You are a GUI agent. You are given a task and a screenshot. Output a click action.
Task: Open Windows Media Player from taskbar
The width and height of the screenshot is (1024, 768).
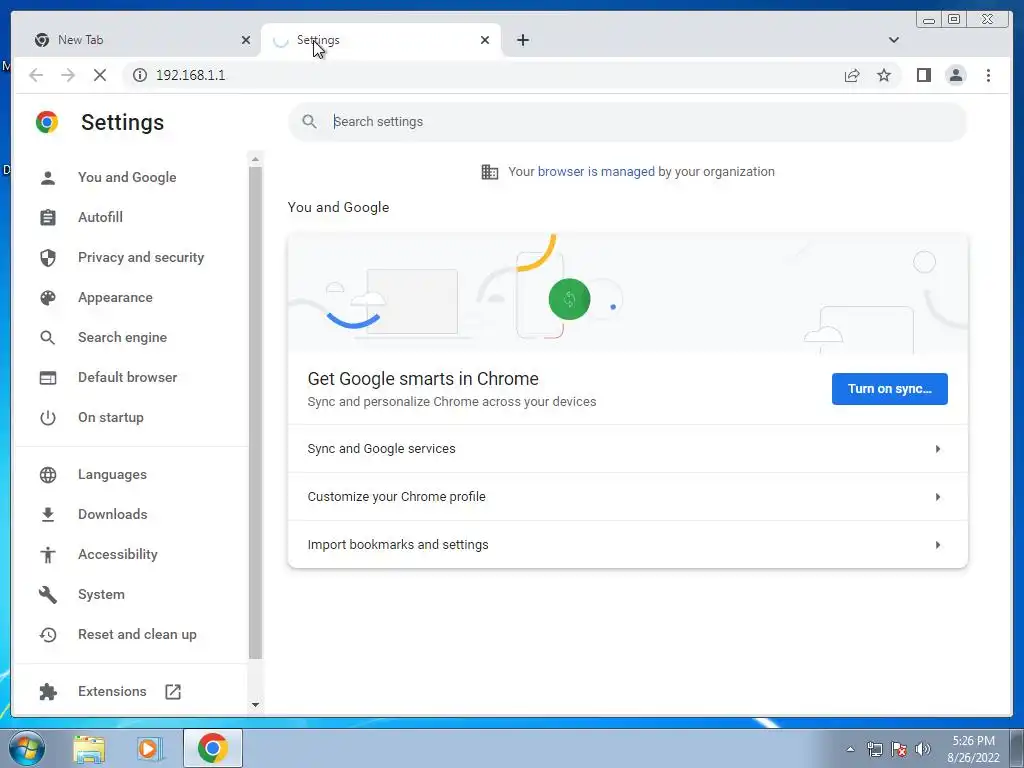(x=149, y=748)
